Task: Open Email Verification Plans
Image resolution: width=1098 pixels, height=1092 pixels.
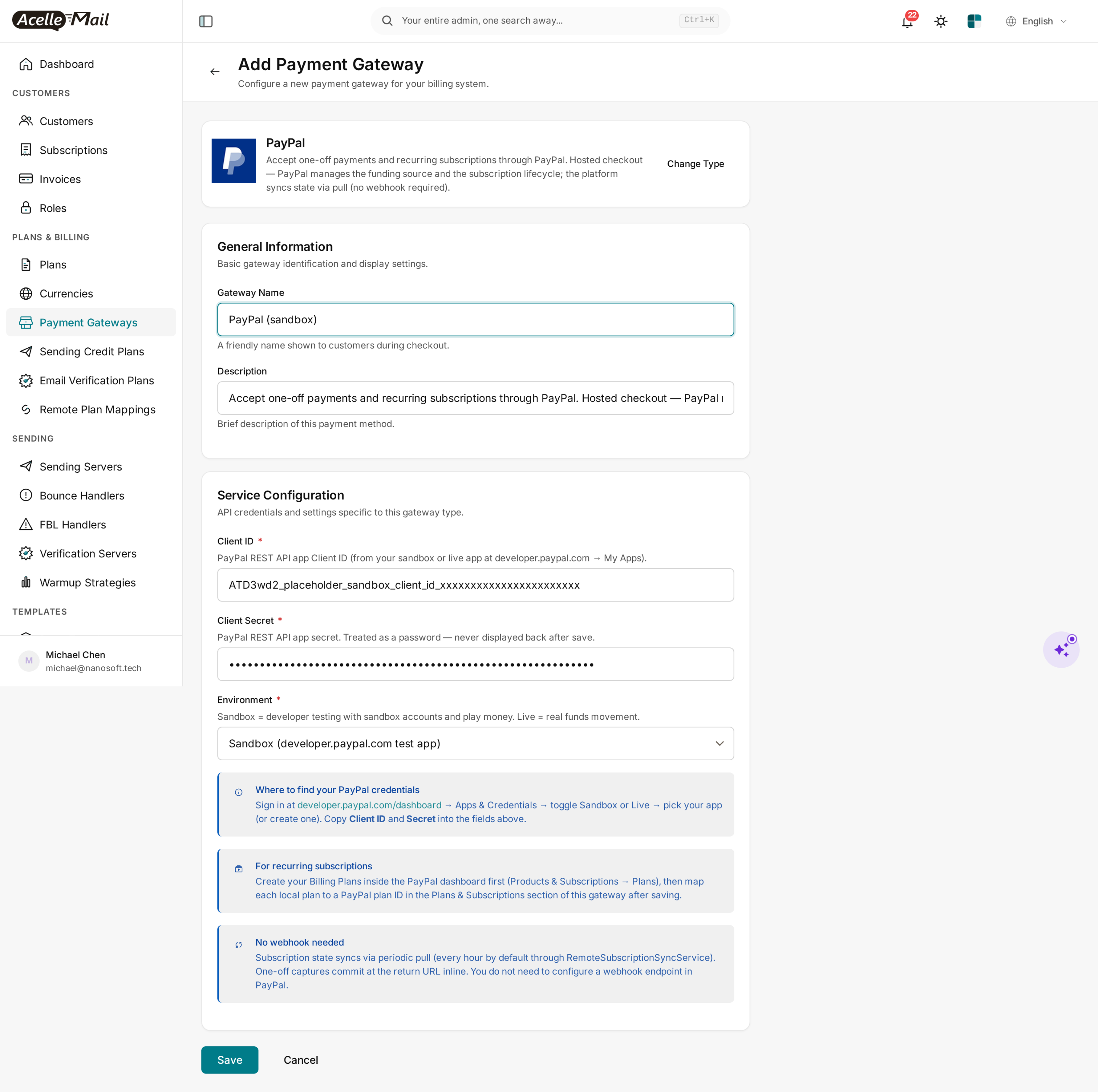Action: 91,381
